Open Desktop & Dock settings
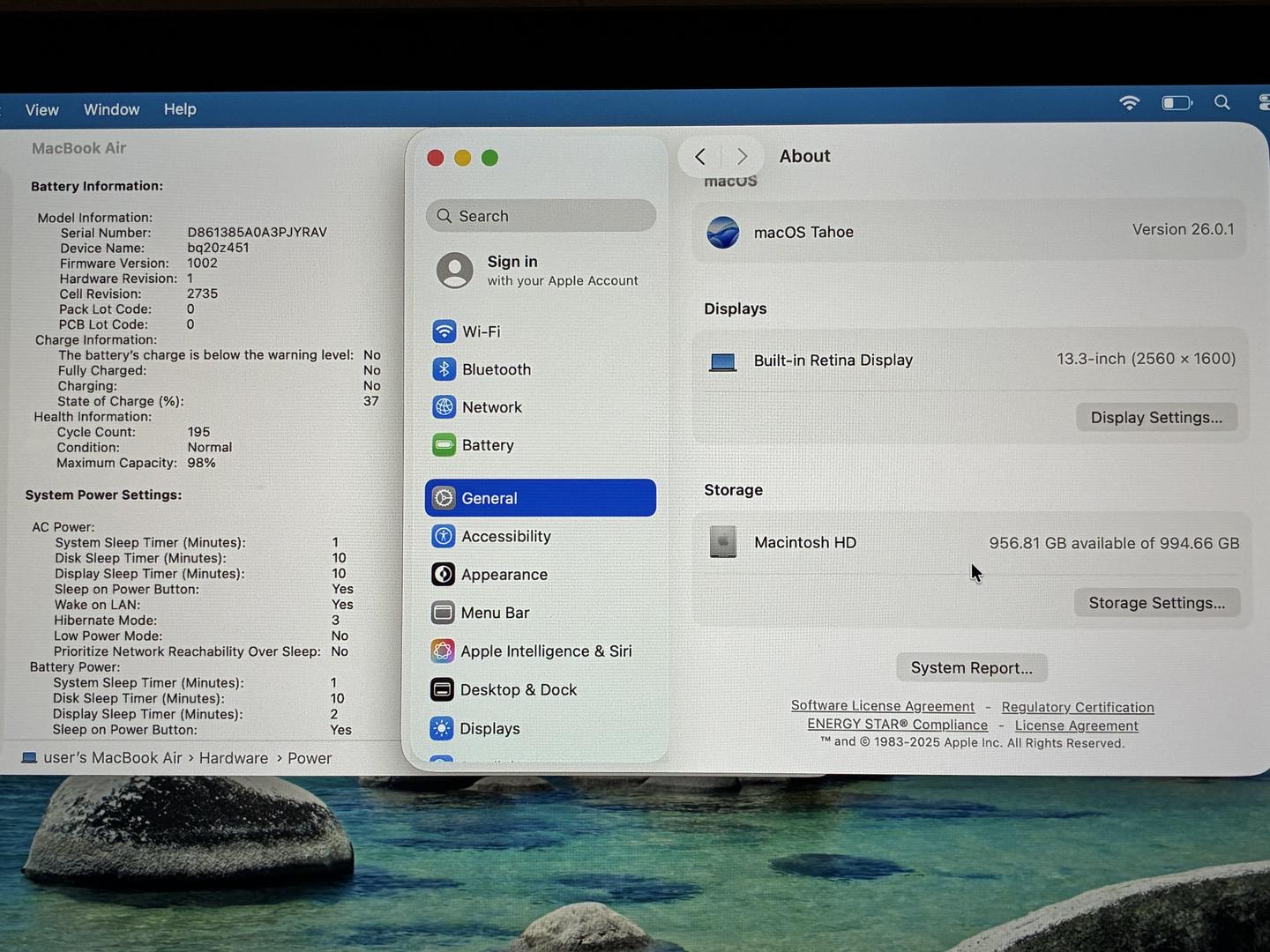Viewport: 1270px width, 952px height. point(518,690)
